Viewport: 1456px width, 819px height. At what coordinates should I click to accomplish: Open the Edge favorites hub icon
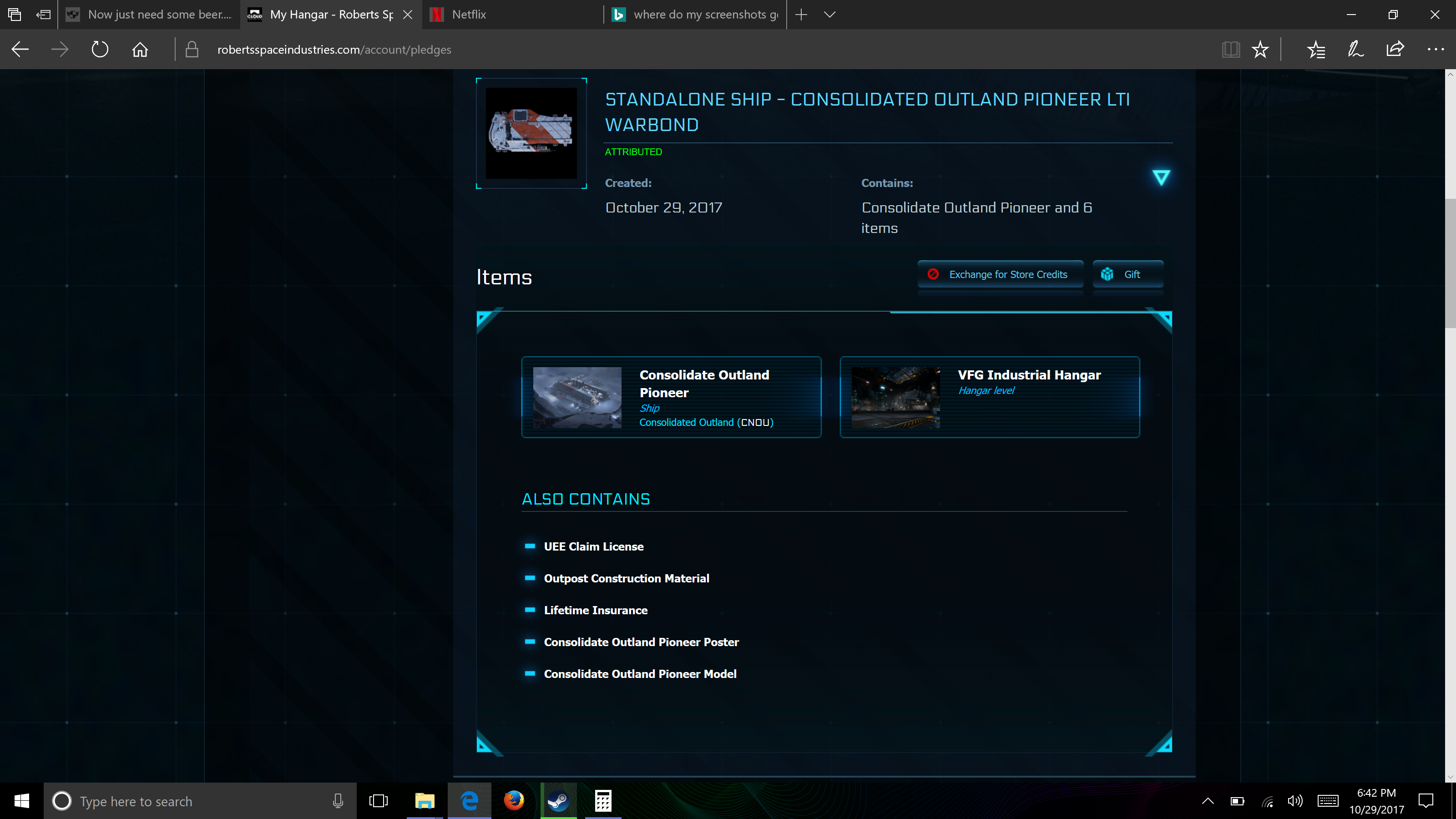[1316, 50]
